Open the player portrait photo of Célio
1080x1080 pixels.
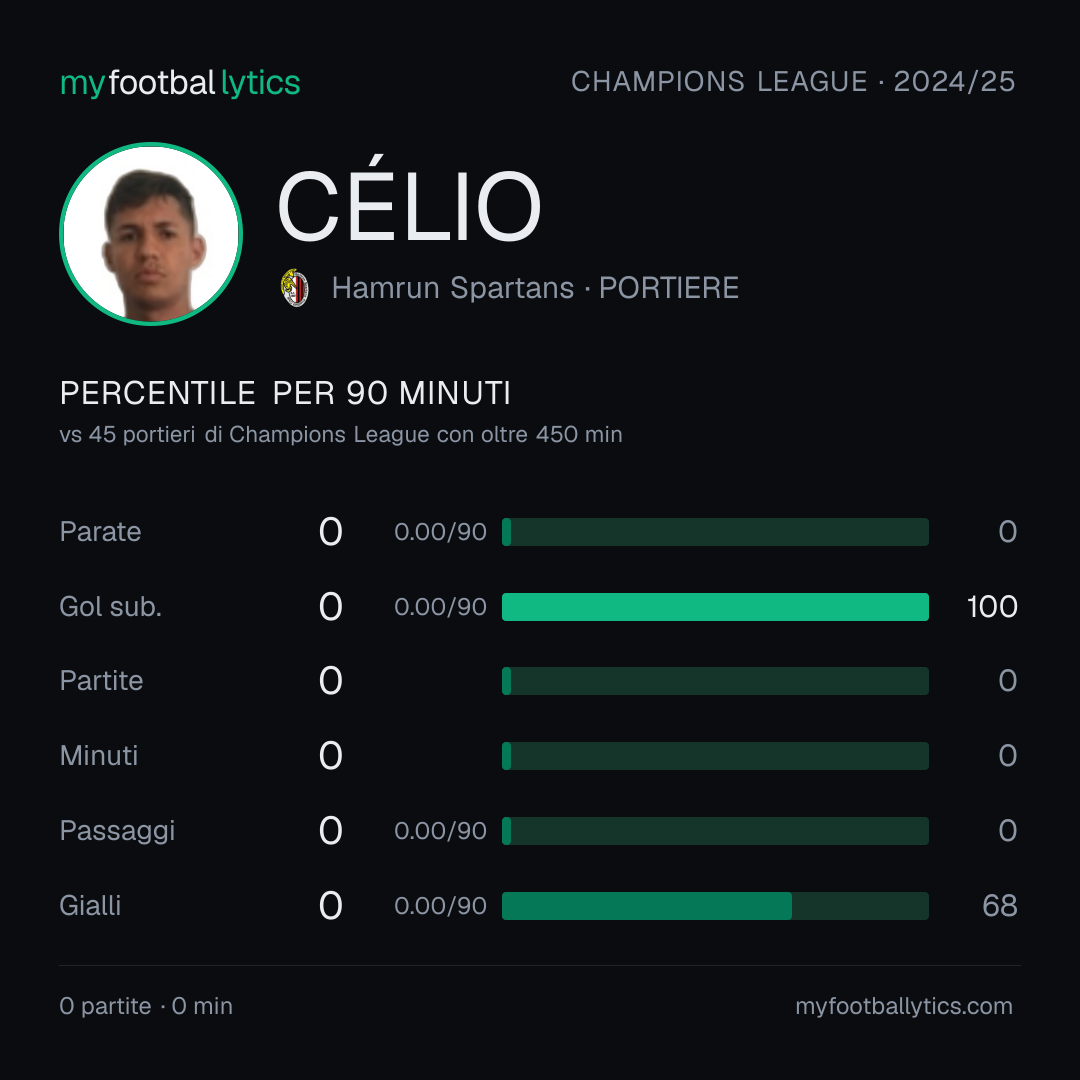pyautogui.click(x=151, y=233)
